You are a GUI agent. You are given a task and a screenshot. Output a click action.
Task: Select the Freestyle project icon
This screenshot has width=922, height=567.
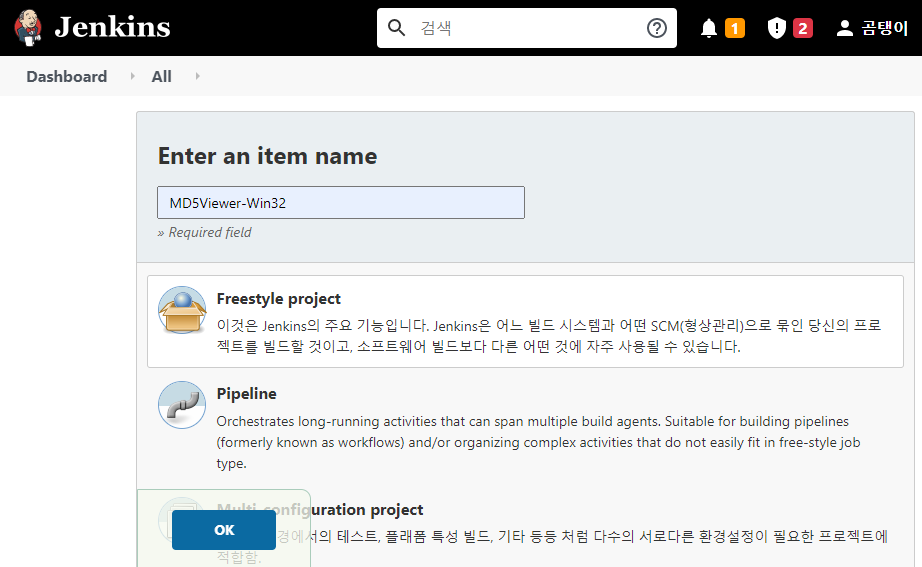[x=182, y=310]
